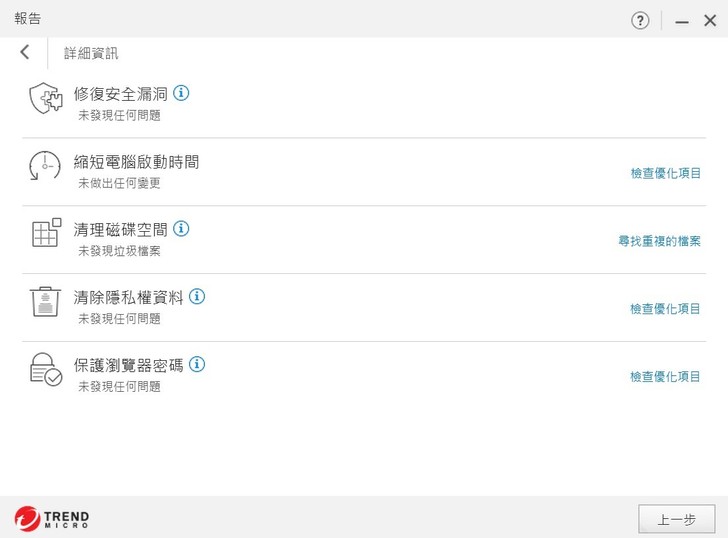Open 檢查優化項目 for startup time

pos(665,173)
